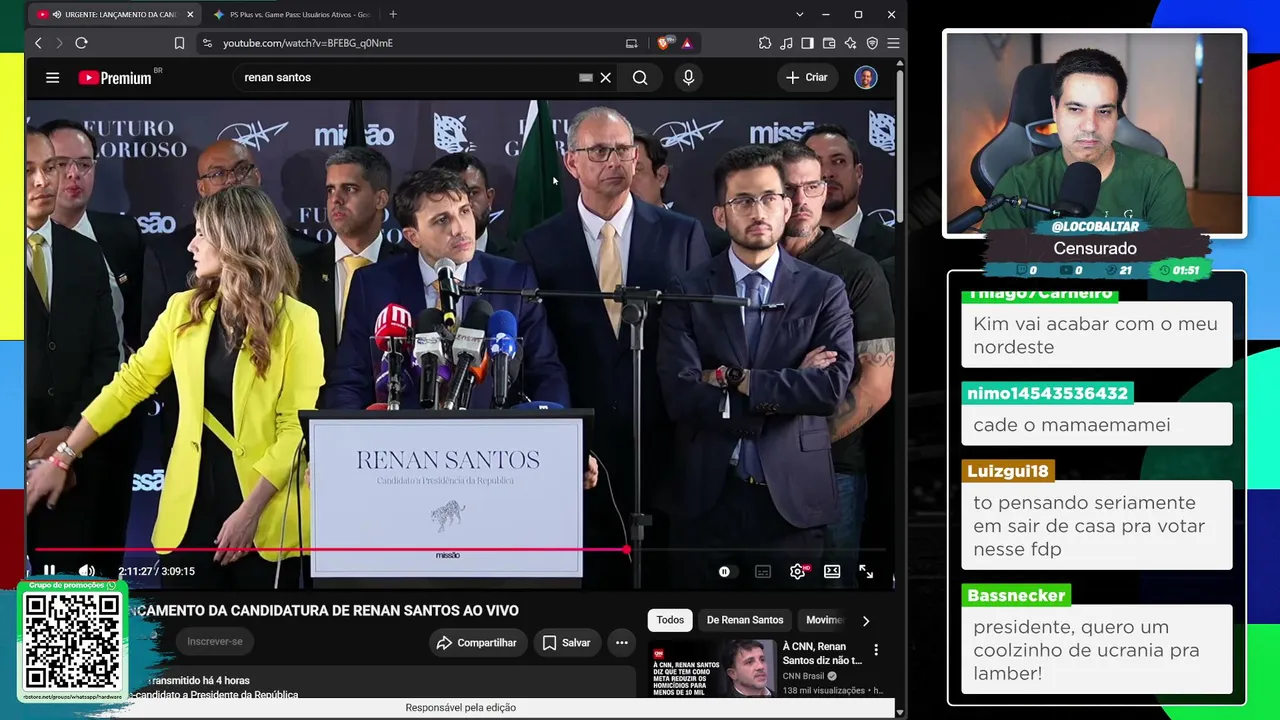This screenshot has width=1280, height=720.
Task: Open options menu for CNN Brasil video
Action: pyautogui.click(x=876, y=650)
